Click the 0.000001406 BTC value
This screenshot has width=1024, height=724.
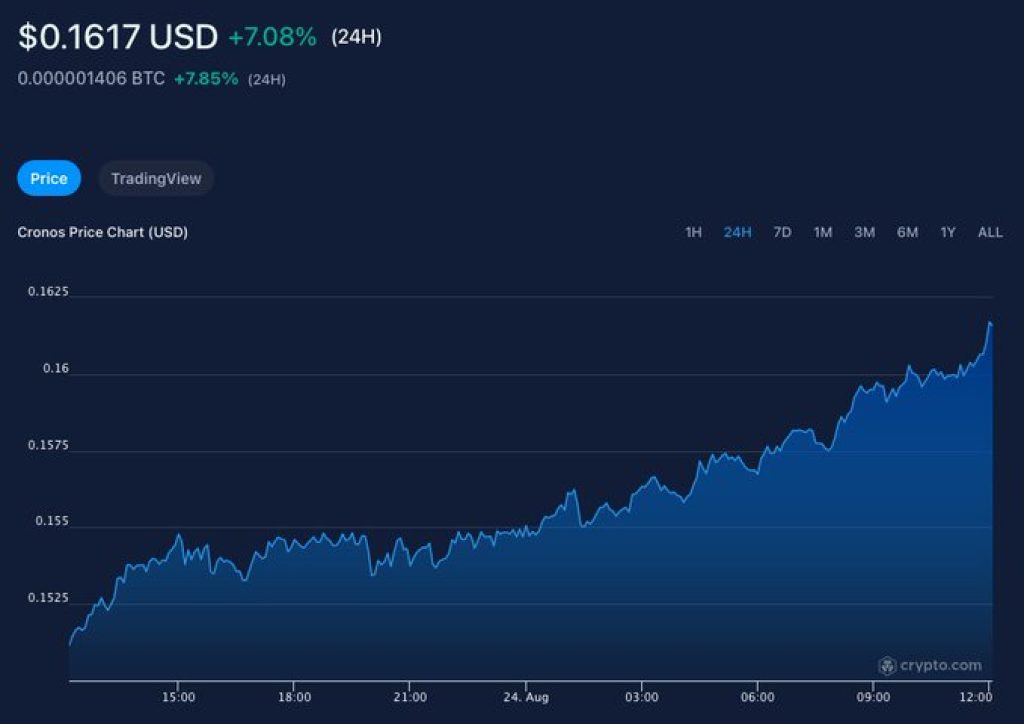pyautogui.click(x=91, y=79)
